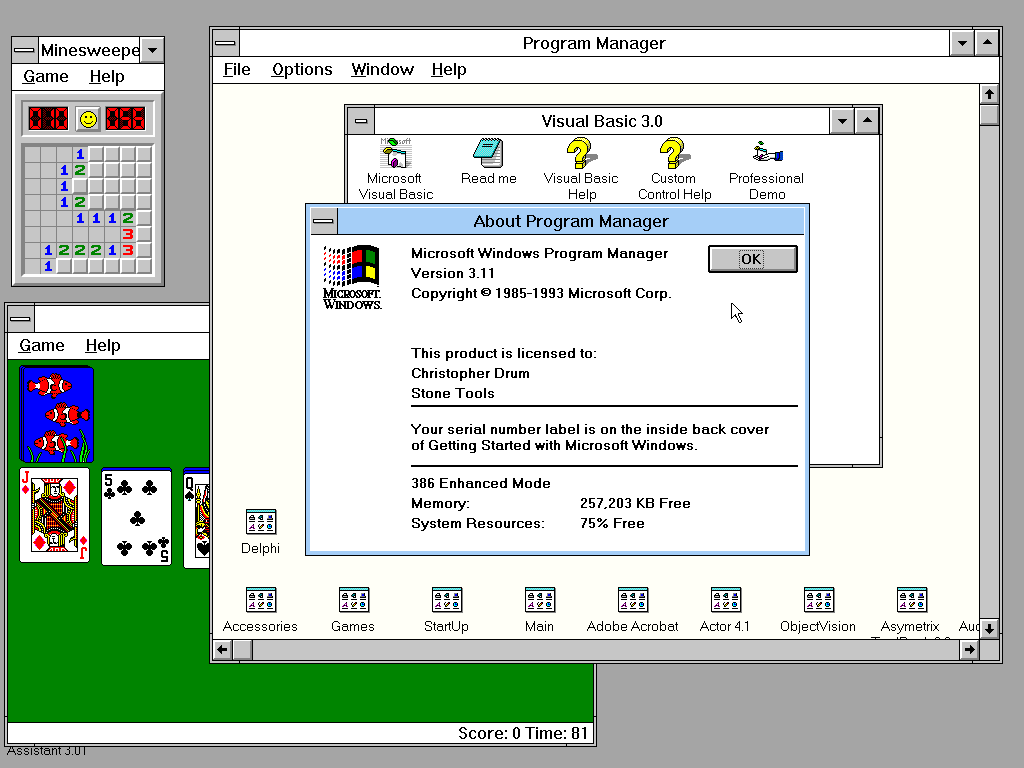Click the Solitaire Score and Time status
1024x768 pixels.
pos(522,733)
